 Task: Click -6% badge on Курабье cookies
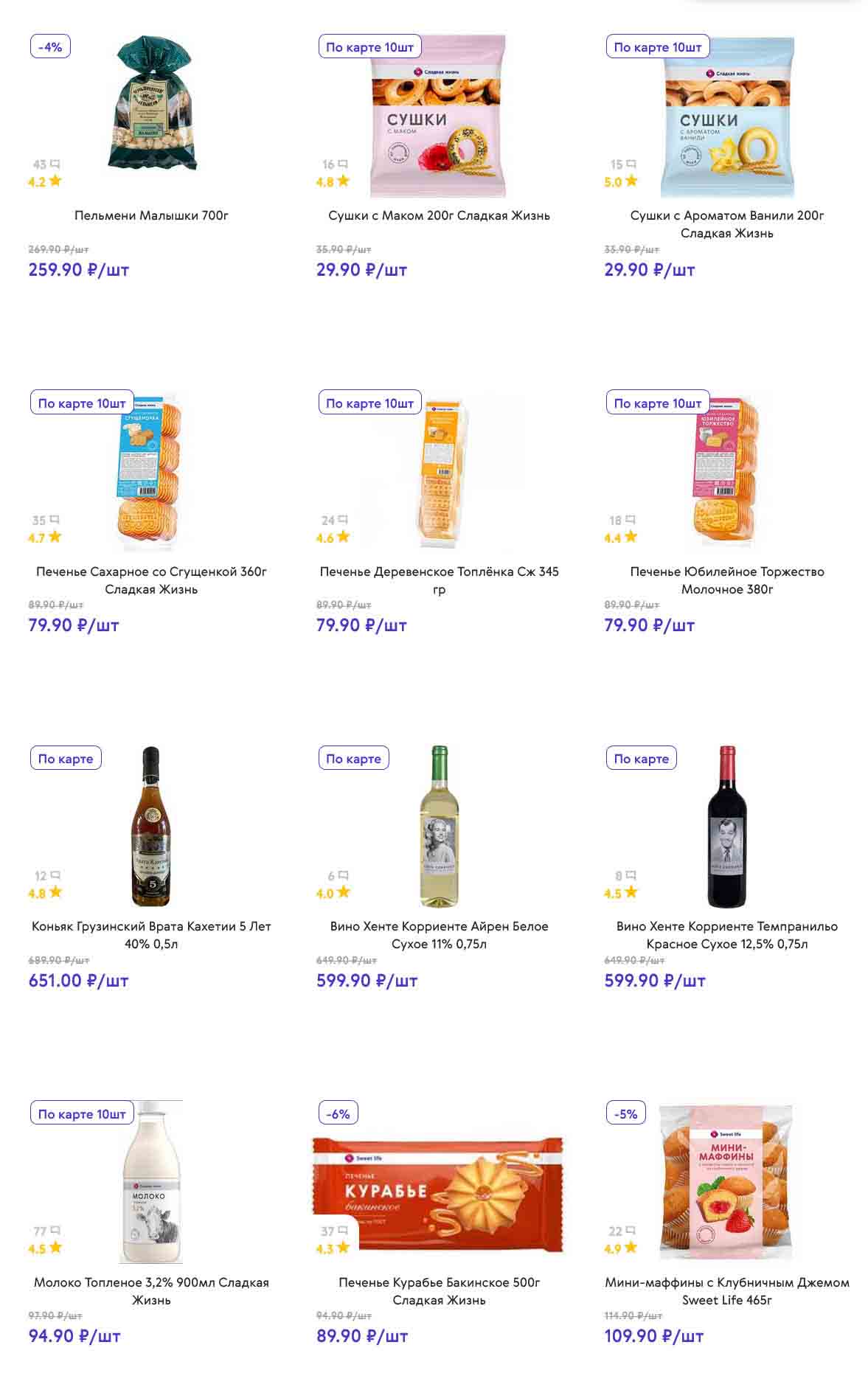click(x=338, y=1113)
